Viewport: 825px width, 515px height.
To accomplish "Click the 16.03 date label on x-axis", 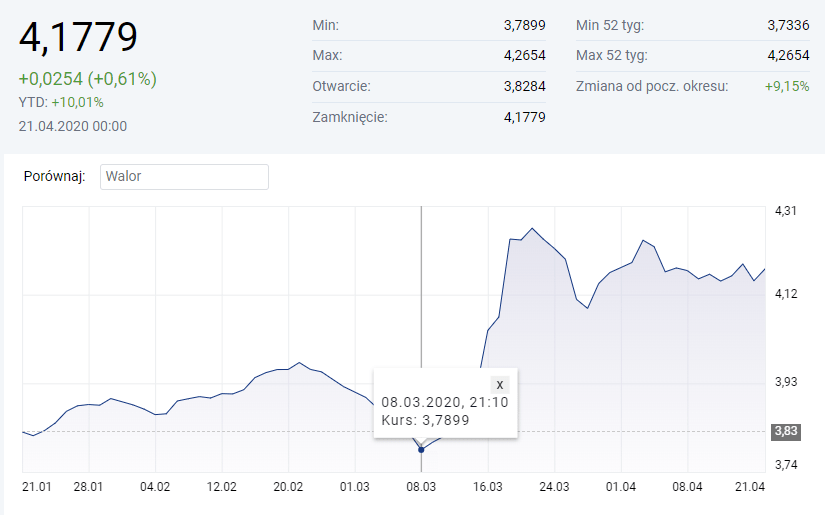I will tap(487, 486).
